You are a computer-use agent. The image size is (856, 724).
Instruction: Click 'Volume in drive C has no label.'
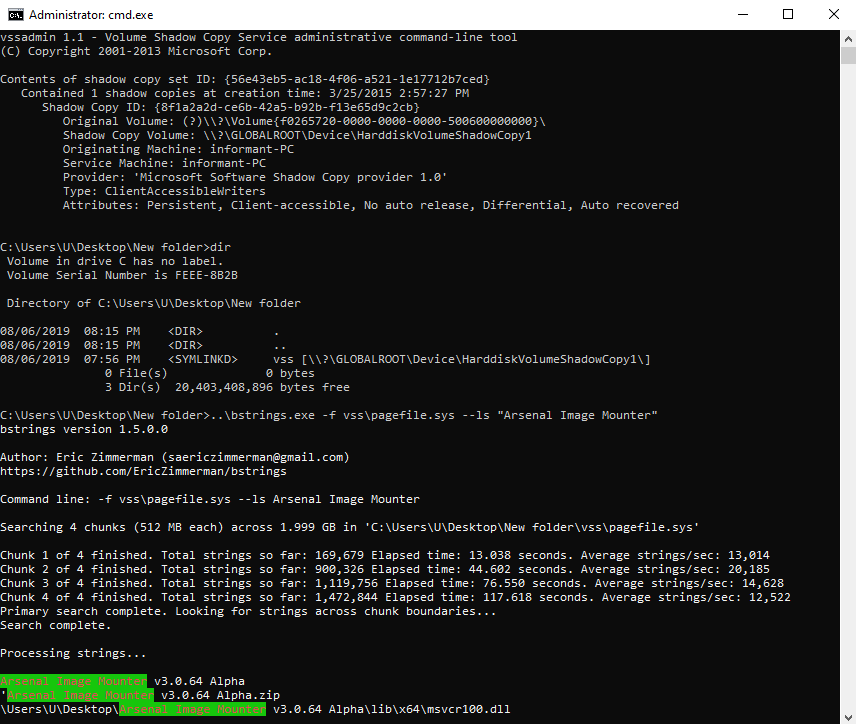tap(115, 262)
